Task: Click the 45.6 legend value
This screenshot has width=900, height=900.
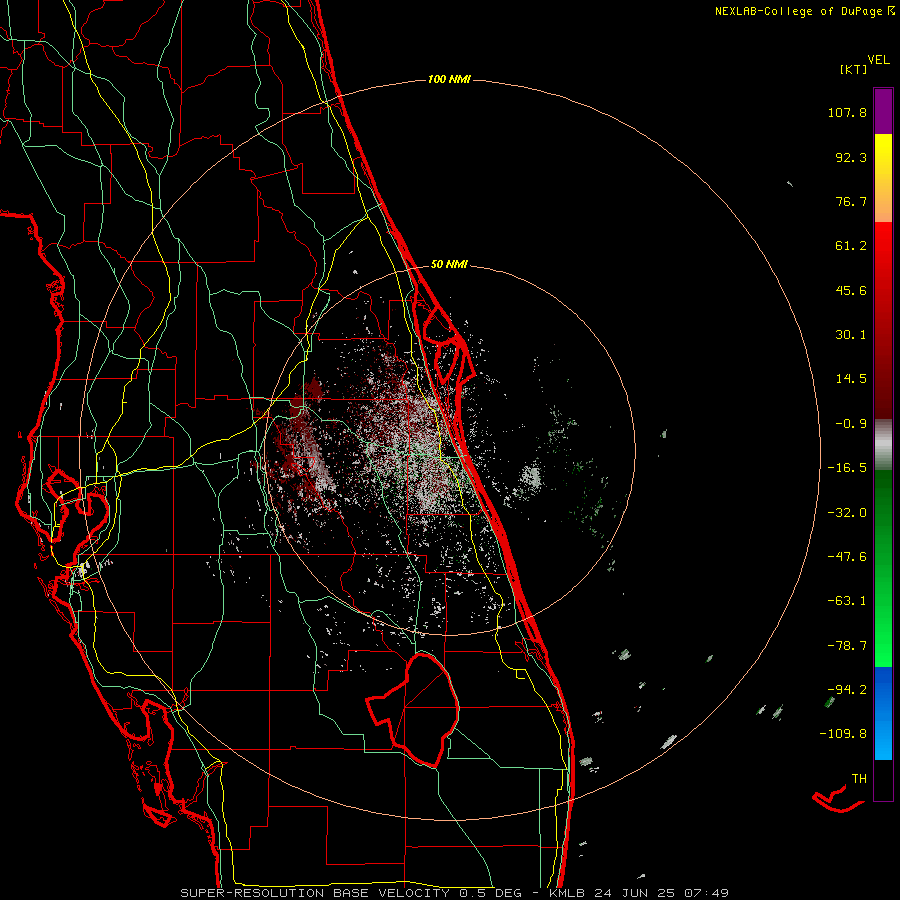Action: tap(851, 290)
